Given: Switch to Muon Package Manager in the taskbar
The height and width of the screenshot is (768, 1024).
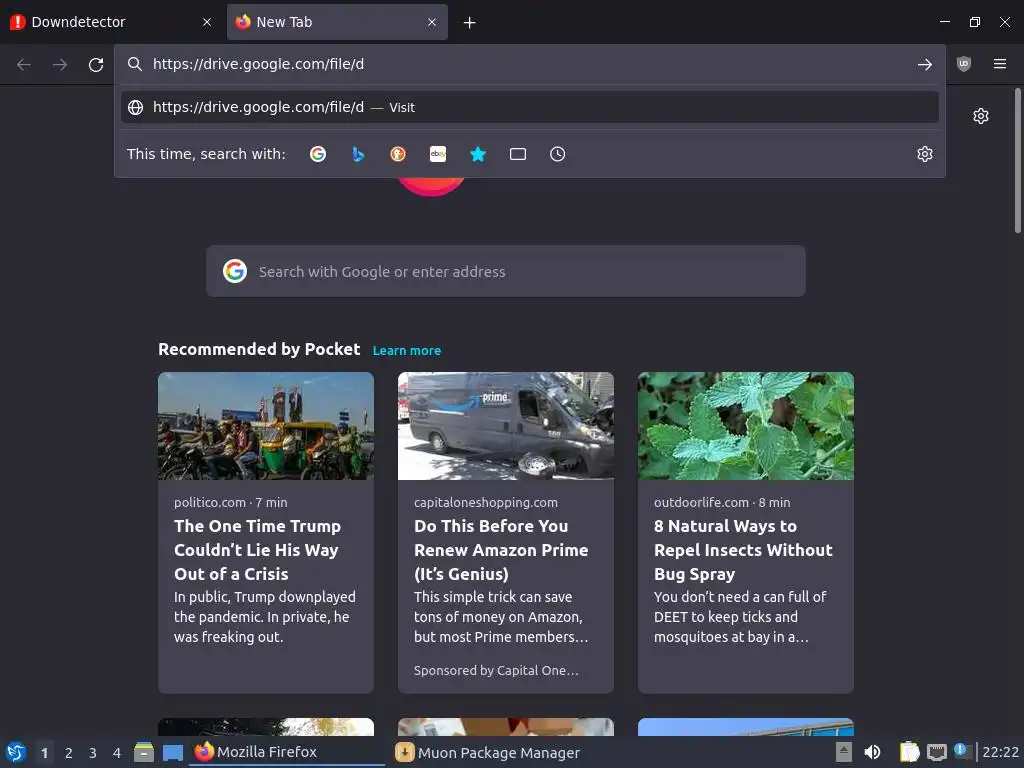Looking at the screenshot, I should click(487, 752).
